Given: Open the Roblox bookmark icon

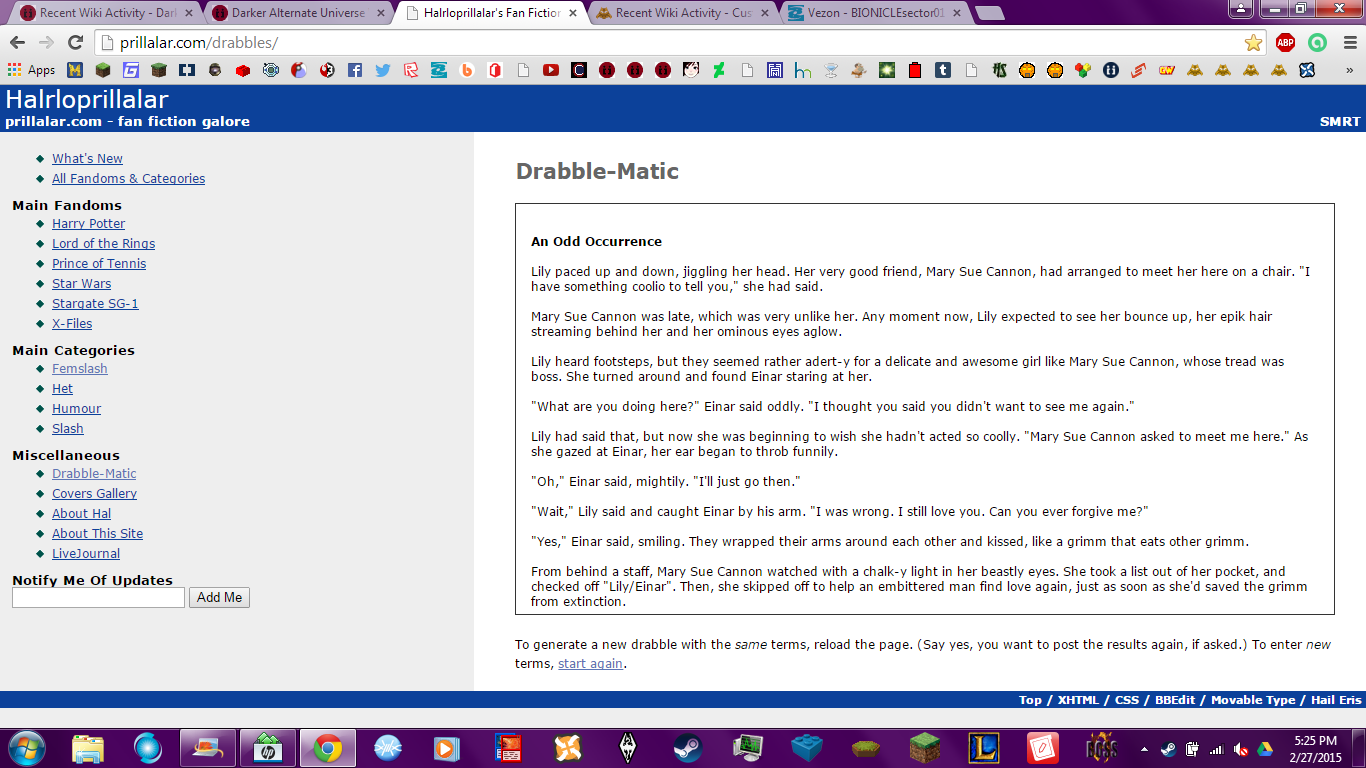Looking at the screenshot, I should coord(409,71).
